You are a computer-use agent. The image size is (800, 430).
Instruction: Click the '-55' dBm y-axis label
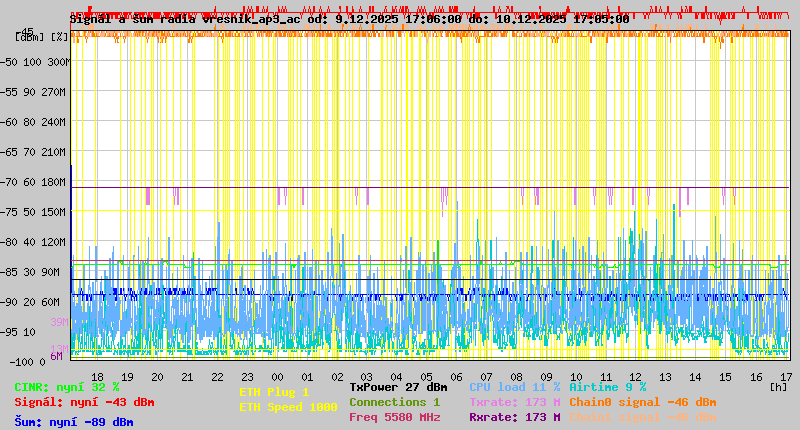(9, 92)
